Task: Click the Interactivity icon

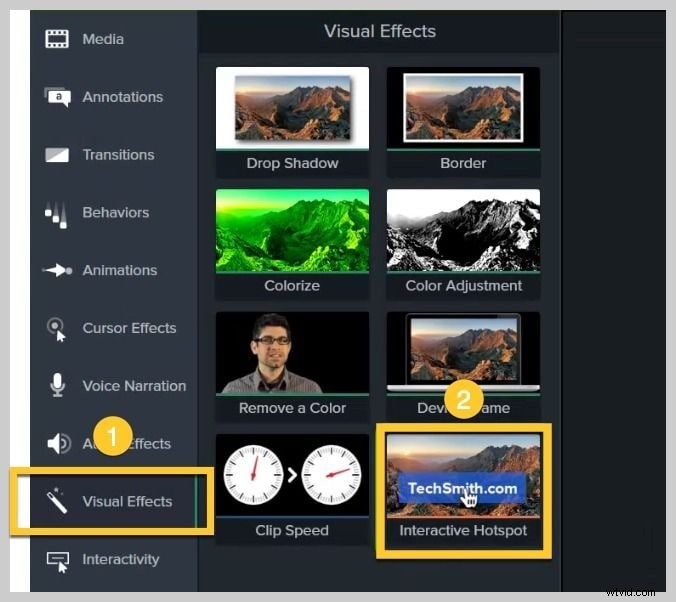Action: pos(58,562)
